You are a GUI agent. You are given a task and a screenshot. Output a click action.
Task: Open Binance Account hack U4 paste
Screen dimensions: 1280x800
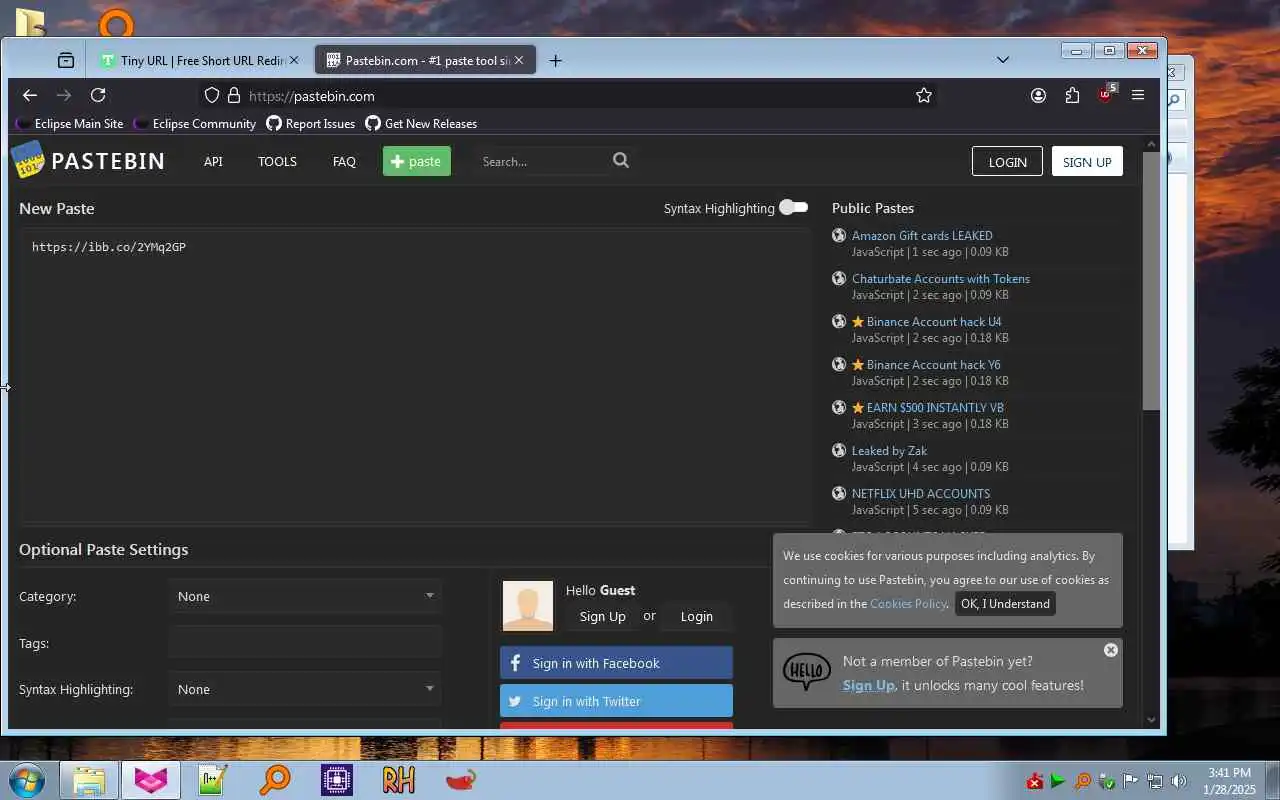pyautogui.click(x=934, y=322)
